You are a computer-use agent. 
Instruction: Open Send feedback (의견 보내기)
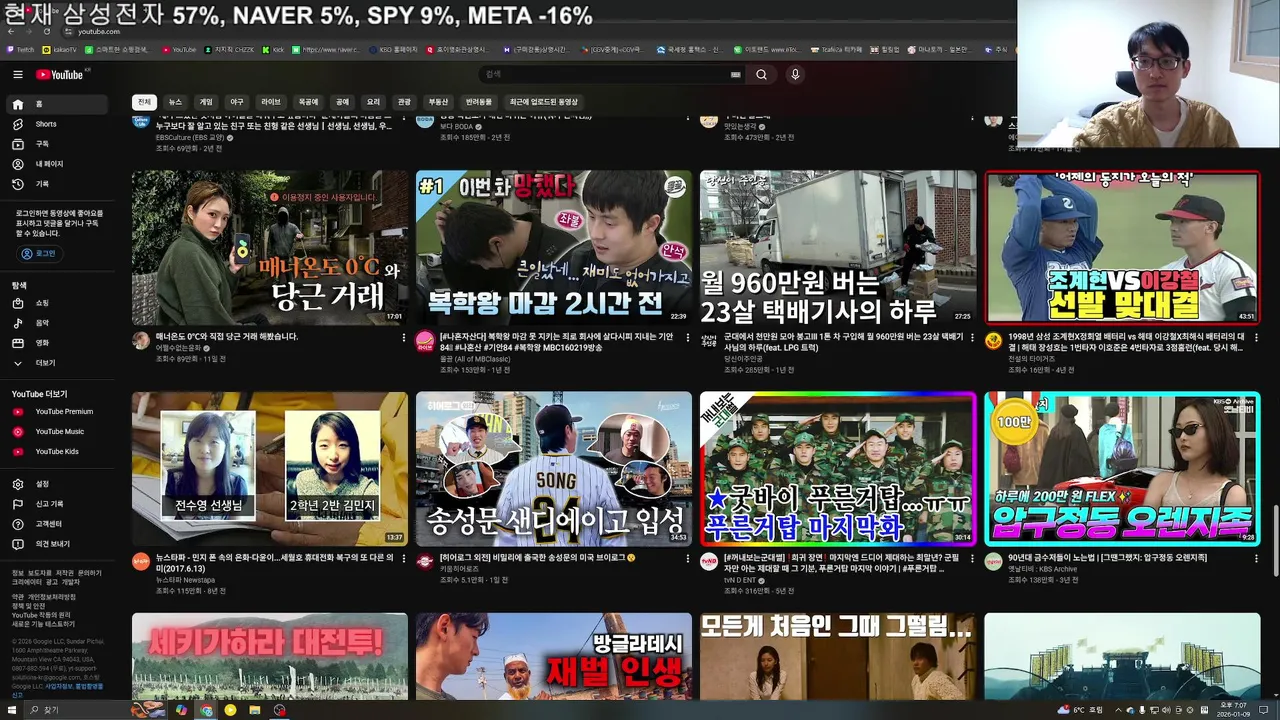coord(58,544)
